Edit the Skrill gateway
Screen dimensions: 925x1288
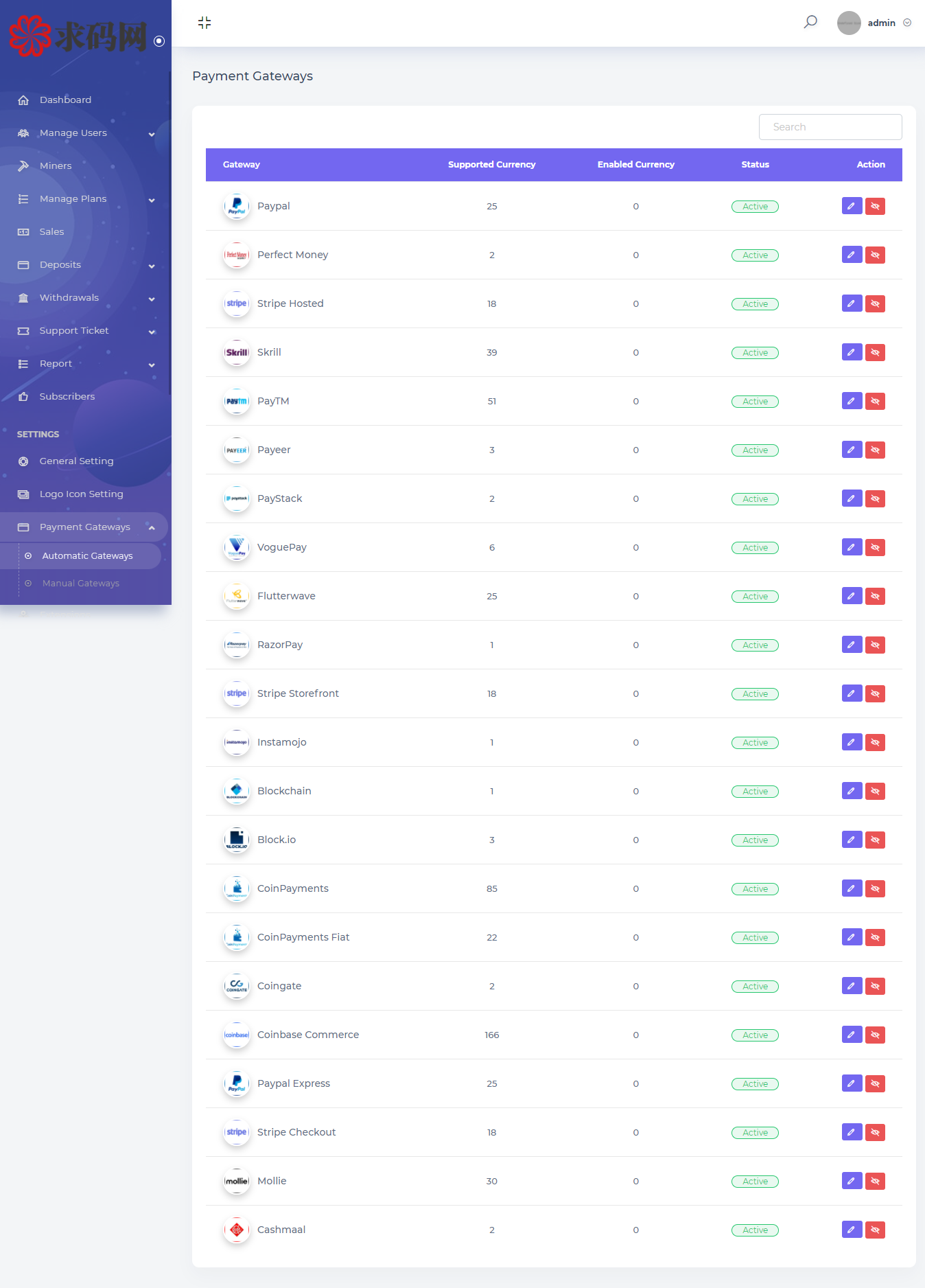pos(852,352)
